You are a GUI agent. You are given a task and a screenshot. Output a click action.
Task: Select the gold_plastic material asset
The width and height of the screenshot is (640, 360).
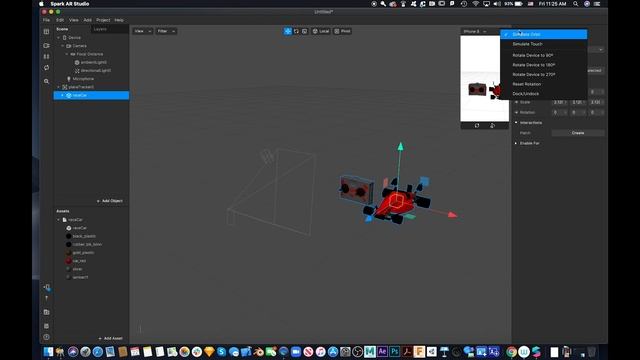click(83, 253)
